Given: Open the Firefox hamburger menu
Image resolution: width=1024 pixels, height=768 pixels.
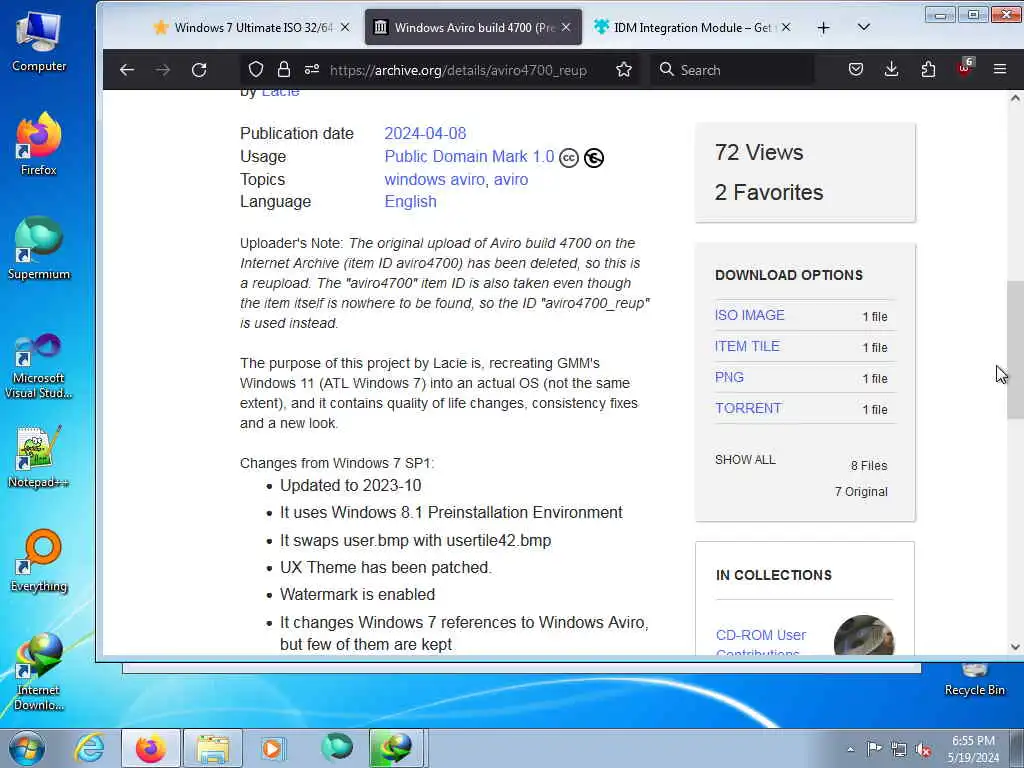Looking at the screenshot, I should [x=1000, y=69].
